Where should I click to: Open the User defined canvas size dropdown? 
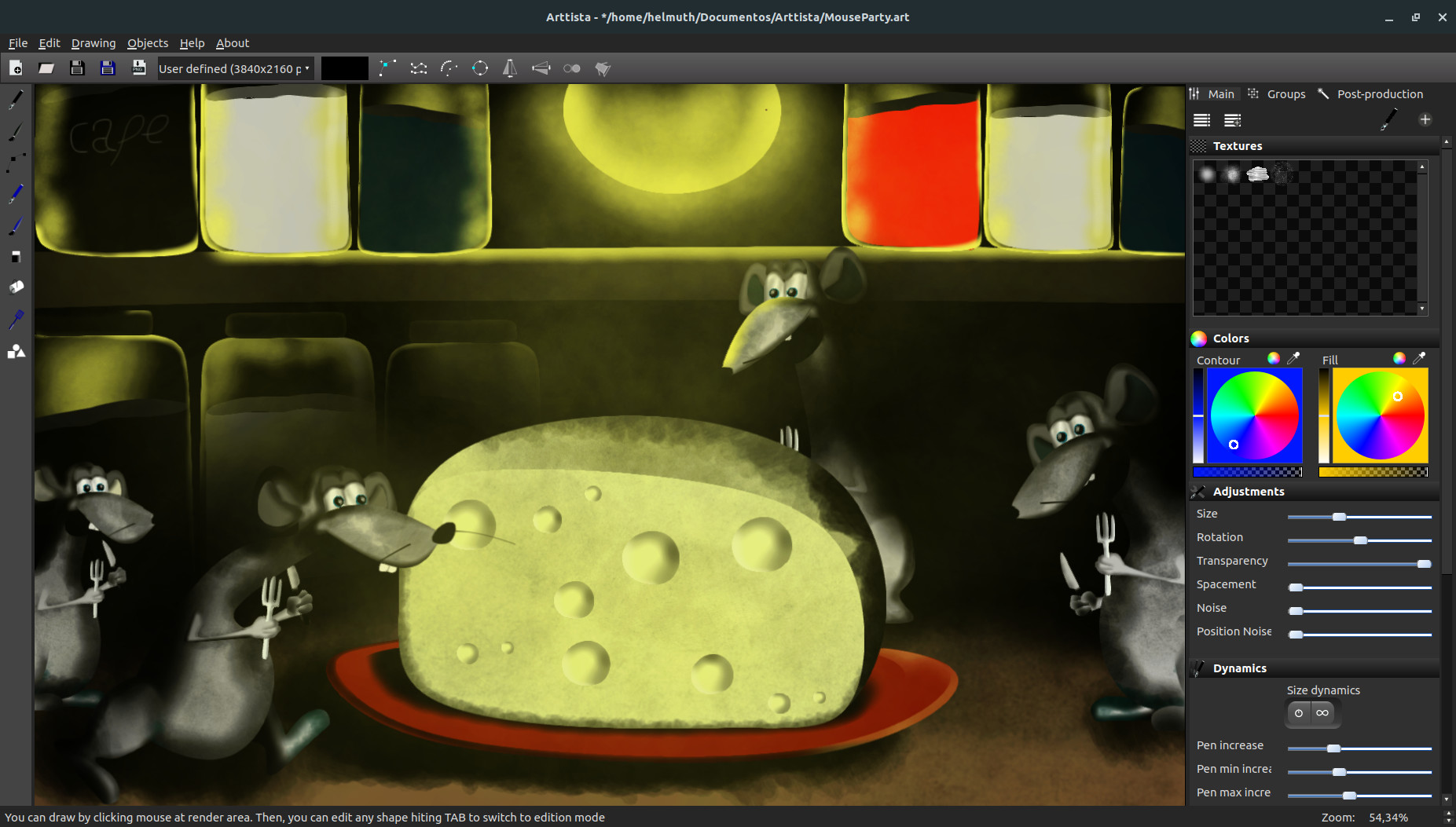[x=233, y=68]
